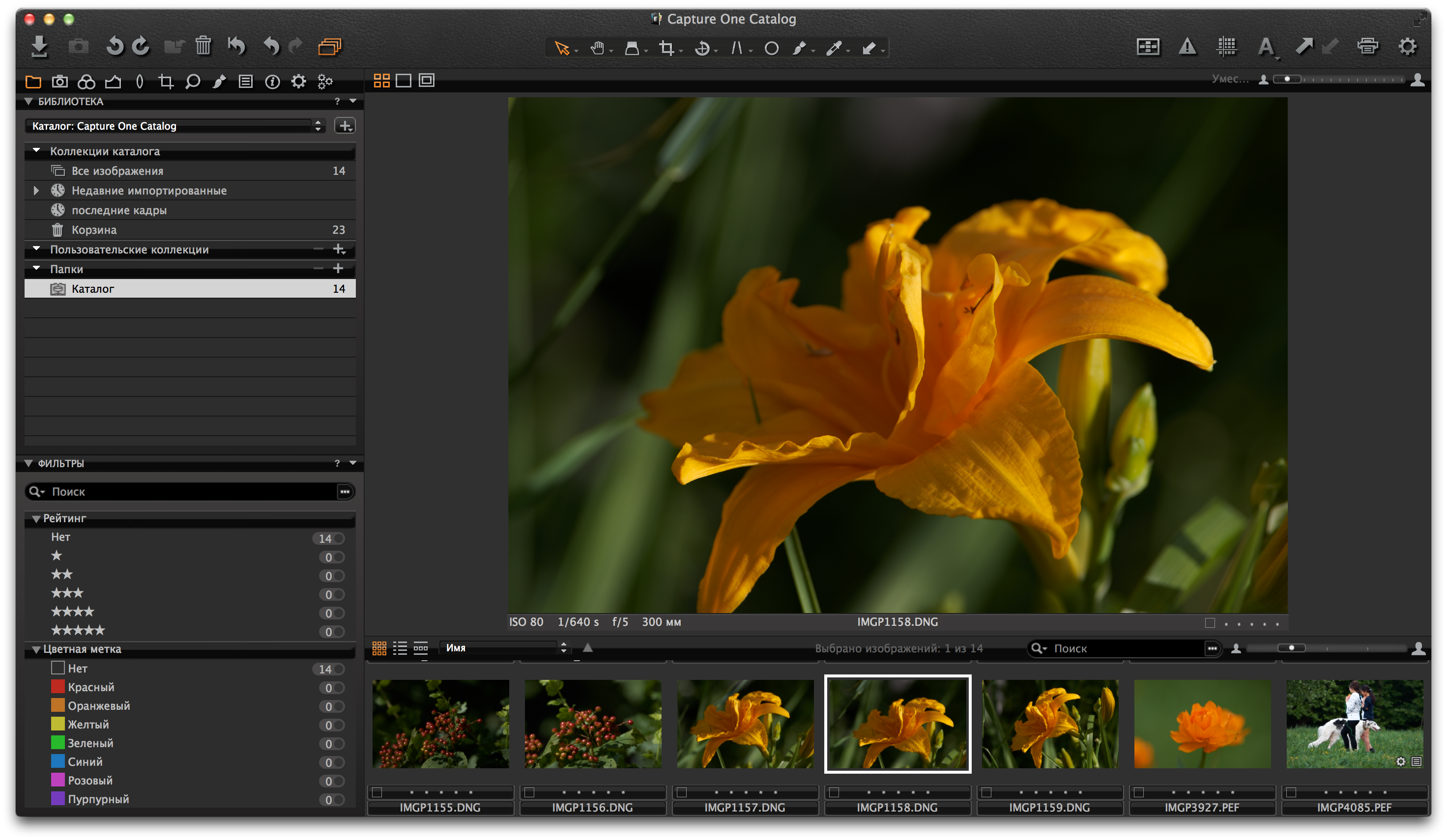Click the trash delete icon in toolbar

[203, 46]
